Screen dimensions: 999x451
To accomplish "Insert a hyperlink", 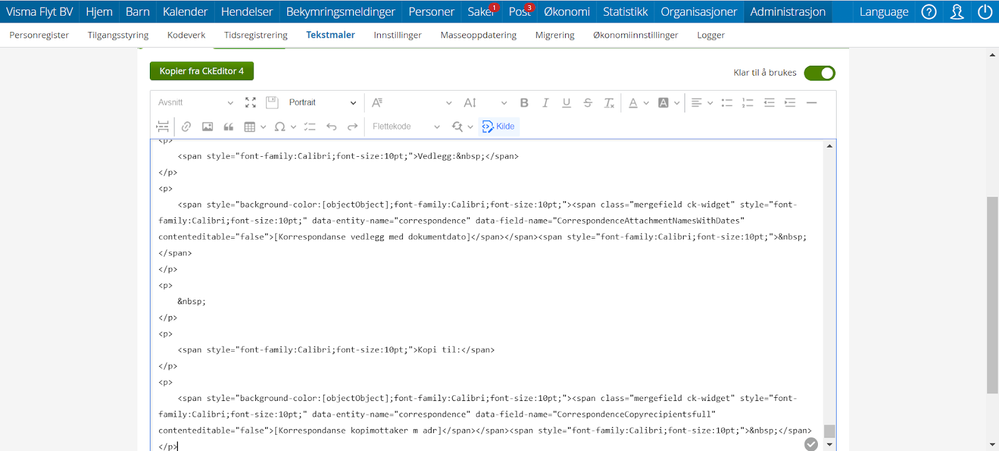I will tap(186, 127).
